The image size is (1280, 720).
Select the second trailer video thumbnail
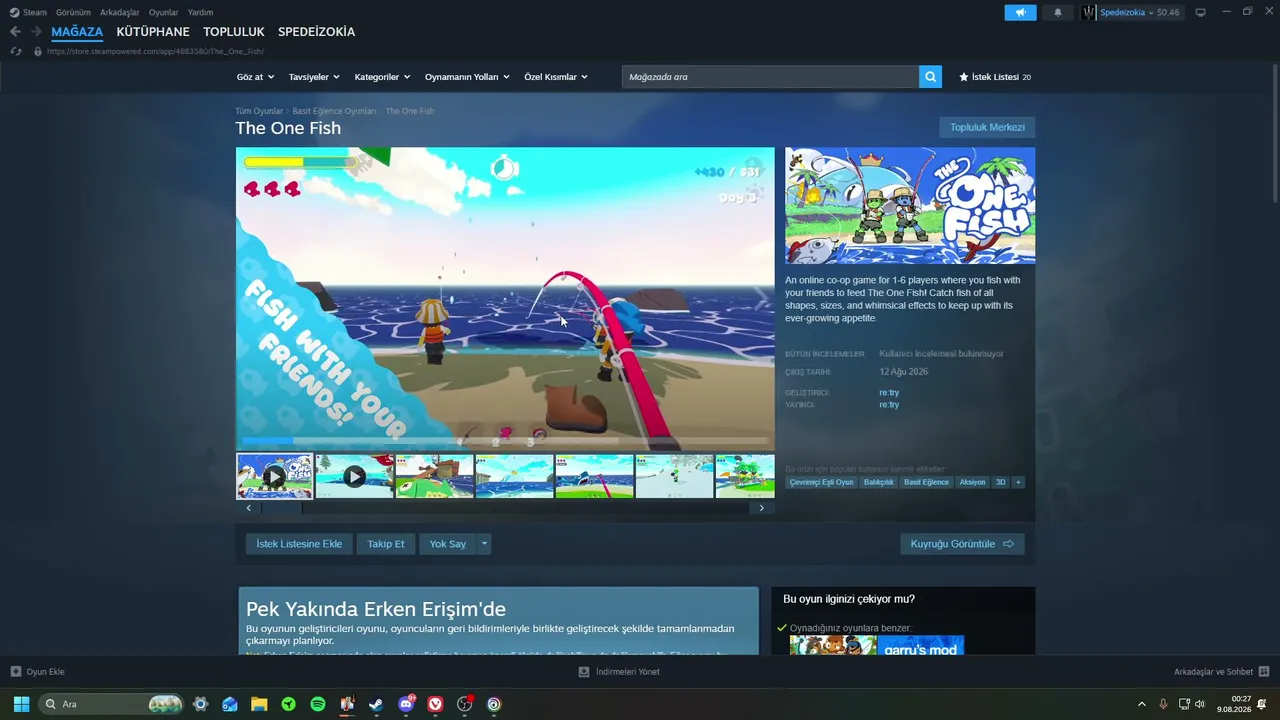pos(354,476)
